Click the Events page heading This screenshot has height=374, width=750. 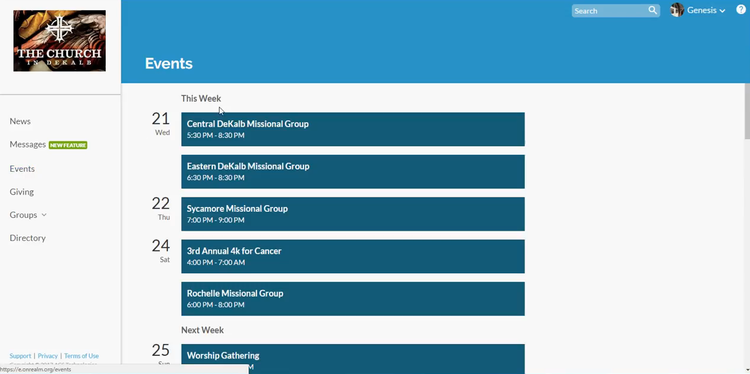click(169, 64)
